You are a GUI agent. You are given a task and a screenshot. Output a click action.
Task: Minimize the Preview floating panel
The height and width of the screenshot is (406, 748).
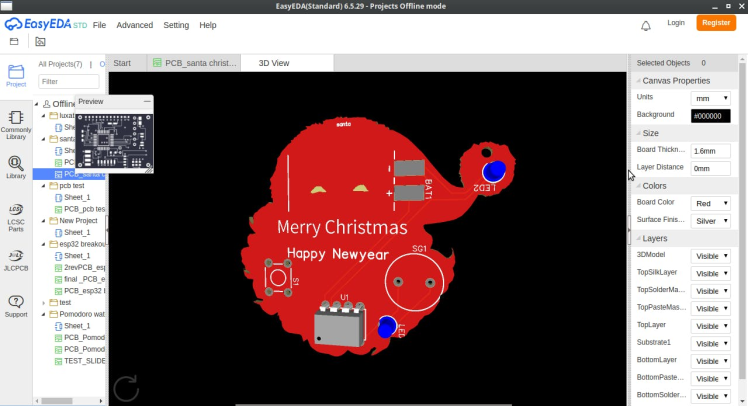147,101
